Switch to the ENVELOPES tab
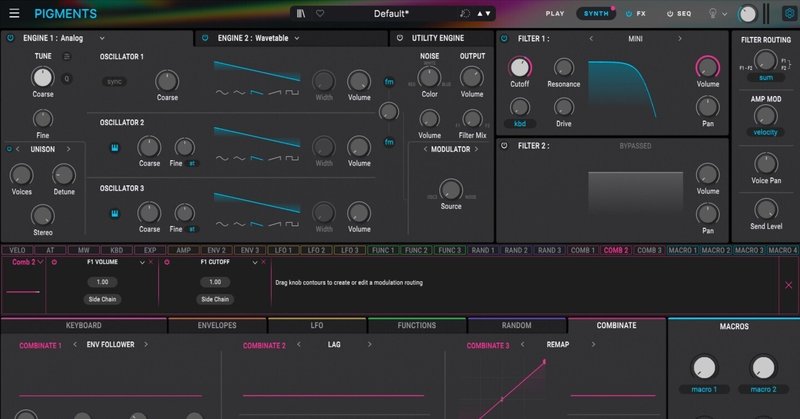 [217, 325]
